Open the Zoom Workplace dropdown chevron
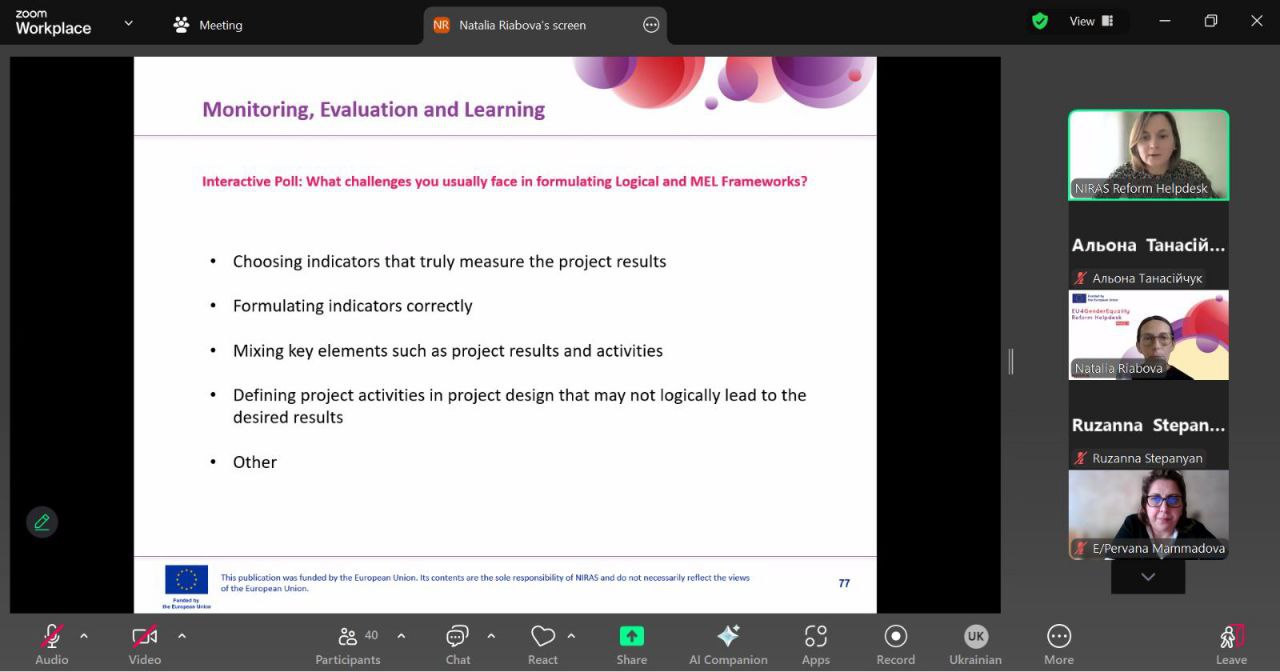Image resolution: width=1280 pixels, height=672 pixels. pos(128,24)
